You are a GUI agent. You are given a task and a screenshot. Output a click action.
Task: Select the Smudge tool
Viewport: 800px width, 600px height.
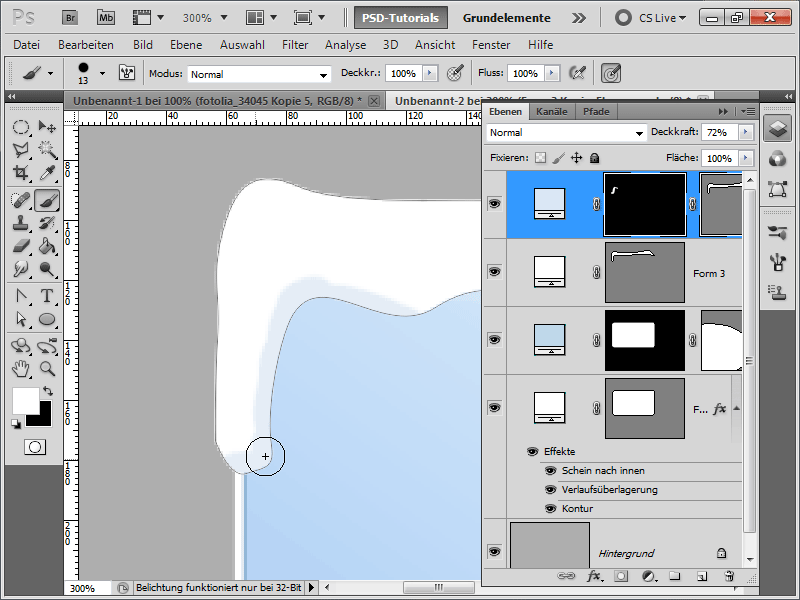click(x=21, y=268)
